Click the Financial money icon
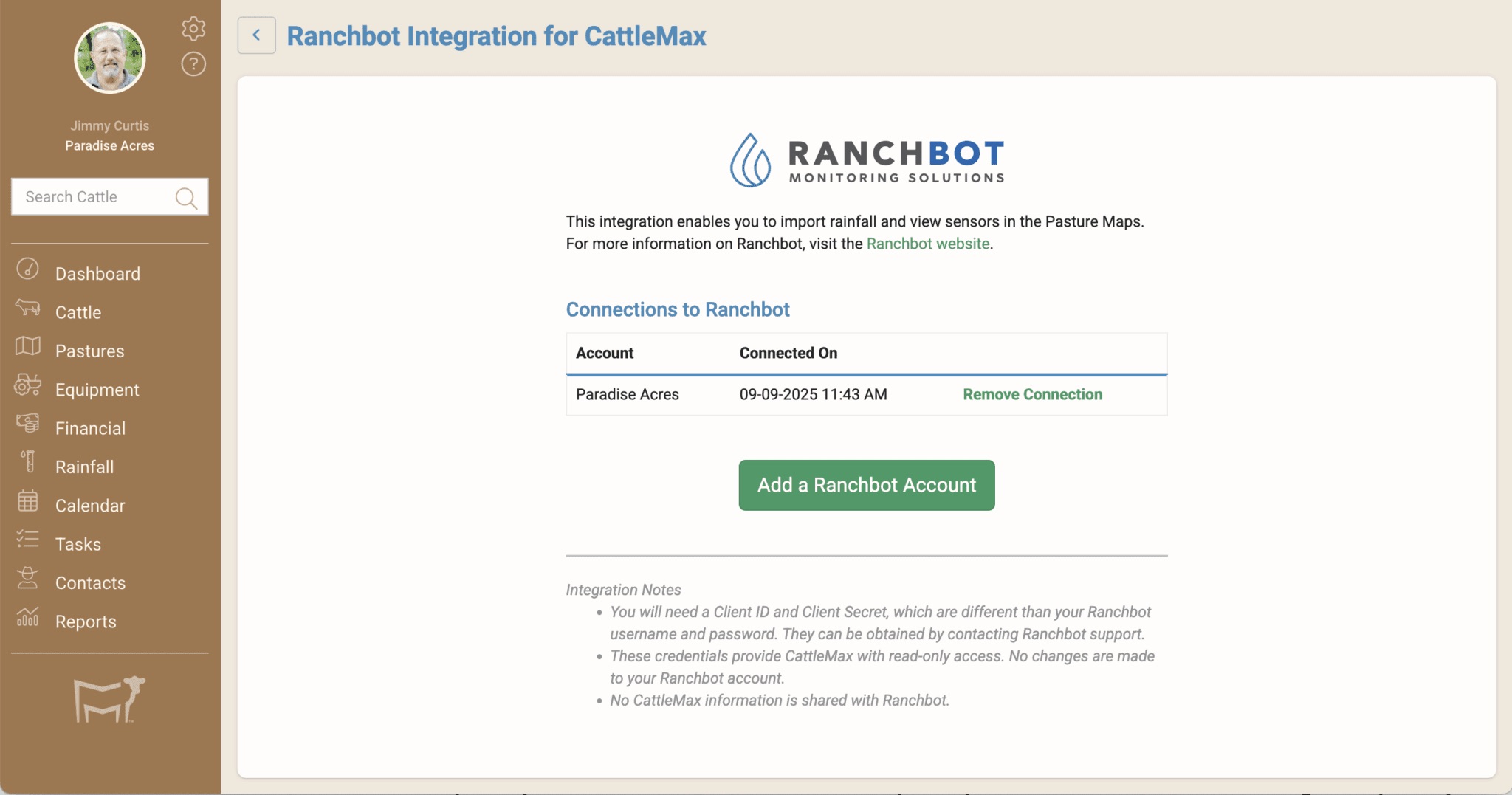Screen dimensions: 1512x795 pyautogui.click(x=28, y=423)
